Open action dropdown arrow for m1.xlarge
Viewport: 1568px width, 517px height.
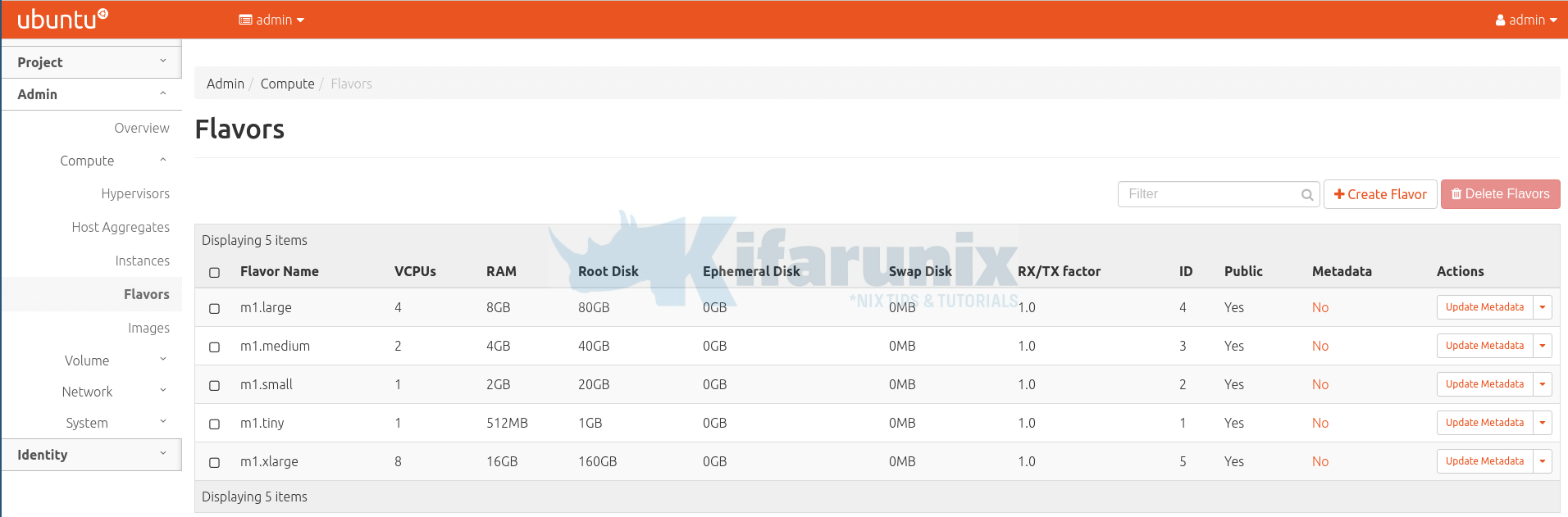[x=1542, y=461]
